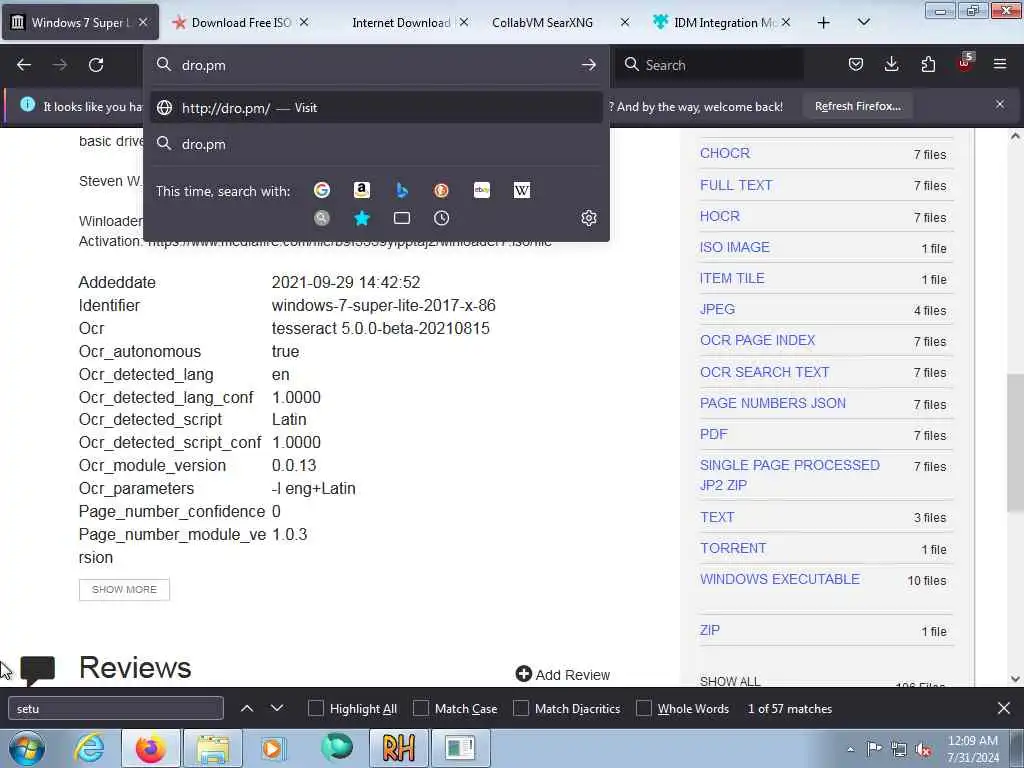
Task: Jump to previous find match arrow
Action: [x=247, y=708]
